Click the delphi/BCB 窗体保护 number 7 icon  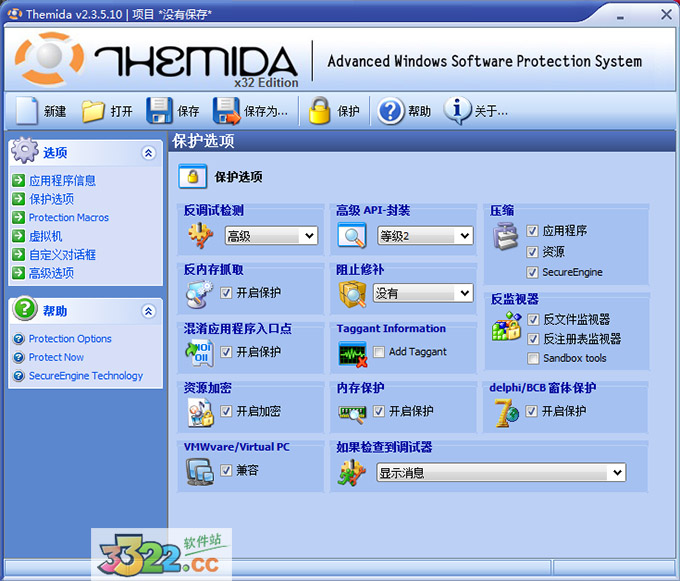pos(507,413)
